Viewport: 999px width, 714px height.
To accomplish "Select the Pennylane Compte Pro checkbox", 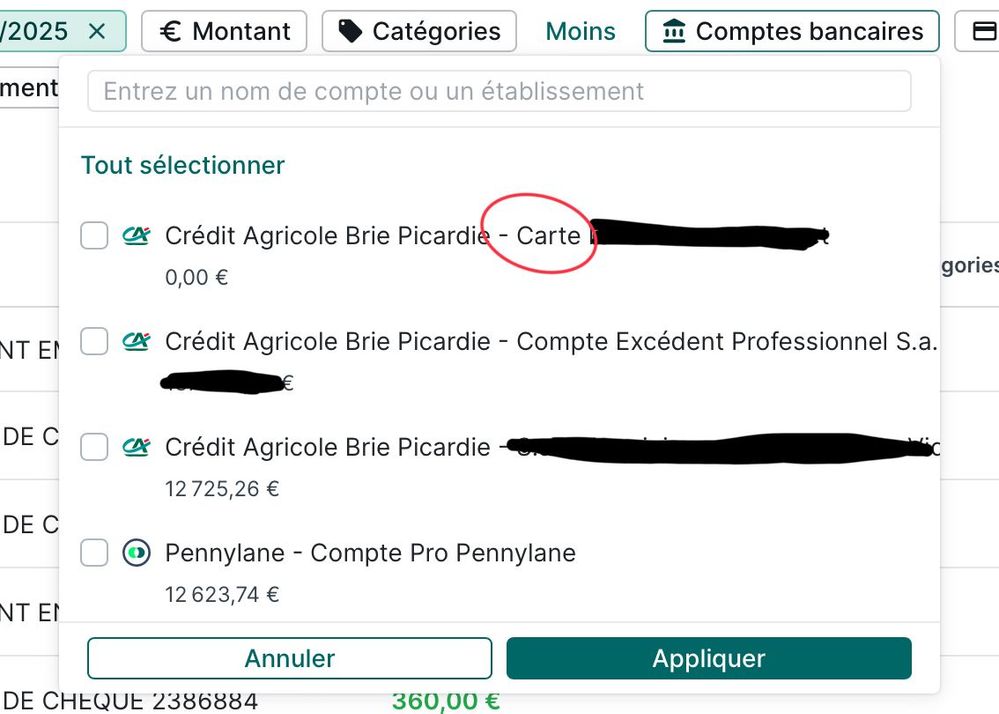I will click(x=94, y=553).
